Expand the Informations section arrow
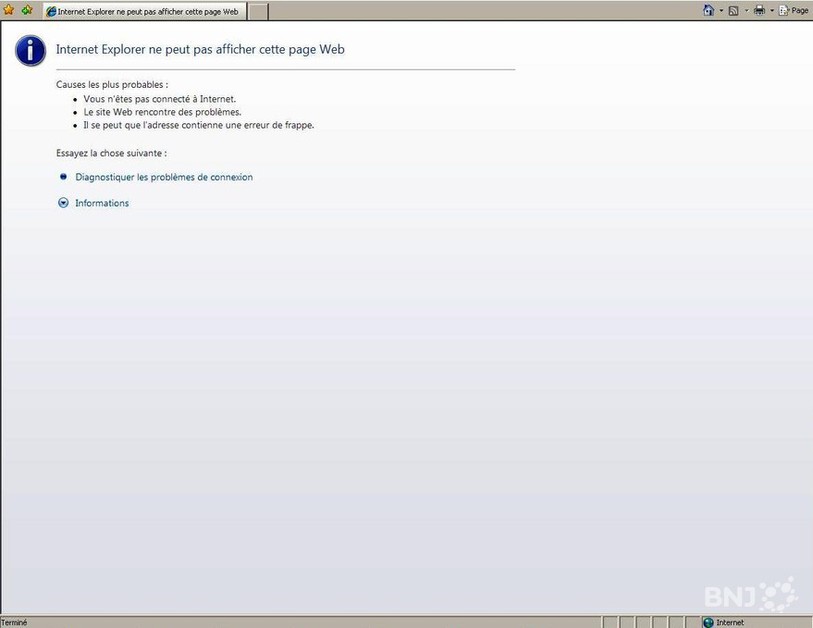This screenshot has height=628, width=813. coord(63,203)
